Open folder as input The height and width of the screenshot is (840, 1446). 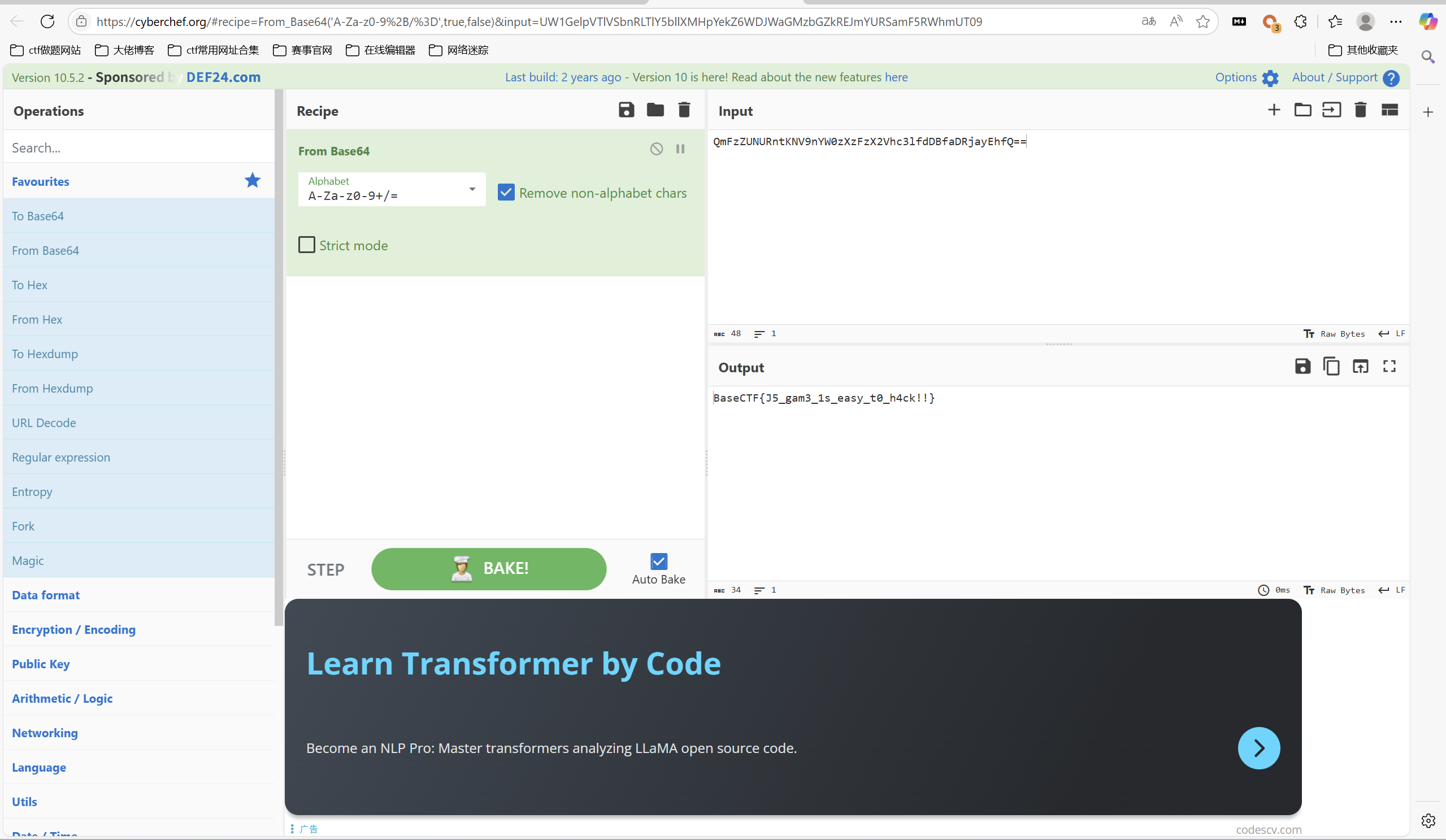pyautogui.click(x=1302, y=110)
